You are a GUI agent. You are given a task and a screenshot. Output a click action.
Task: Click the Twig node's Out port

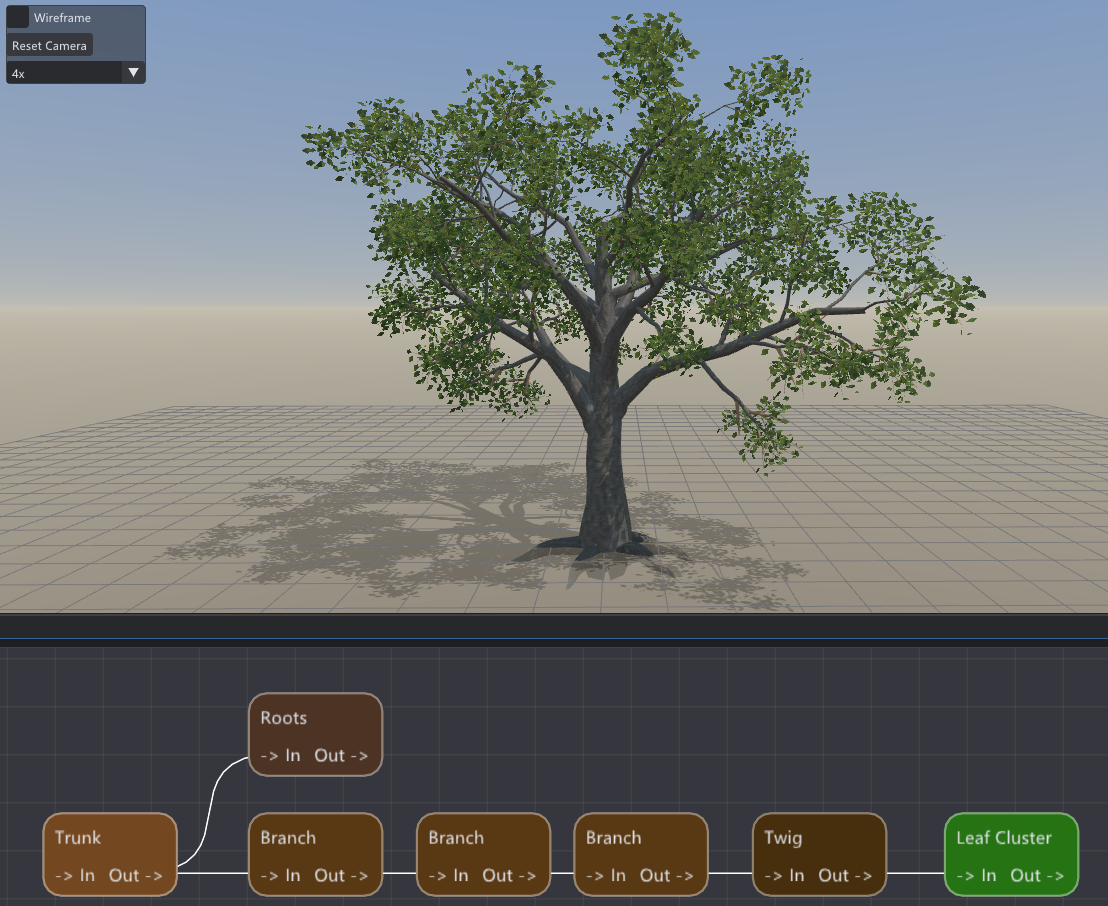coord(845,876)
